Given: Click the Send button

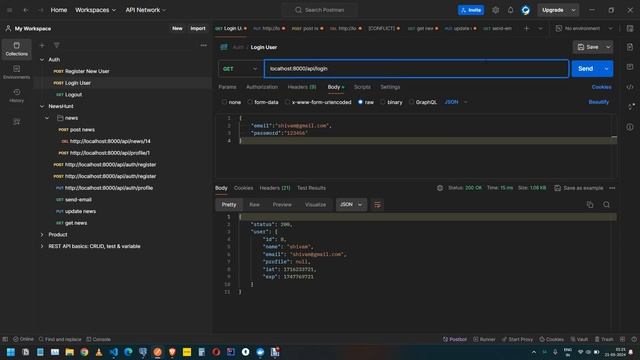Looking at the screenshot, I should [585, 69].
